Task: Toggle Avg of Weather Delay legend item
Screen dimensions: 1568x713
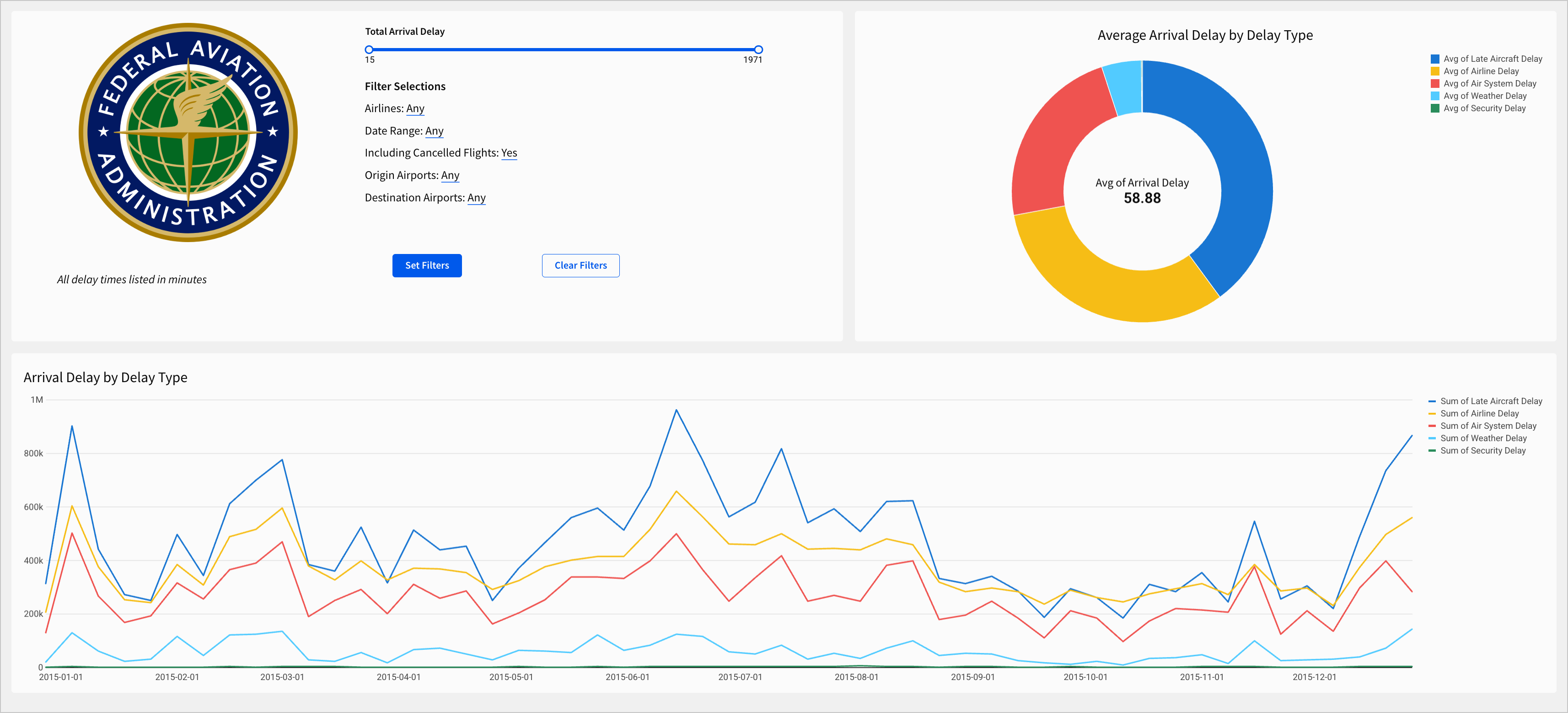Action: coord(1484,96)
